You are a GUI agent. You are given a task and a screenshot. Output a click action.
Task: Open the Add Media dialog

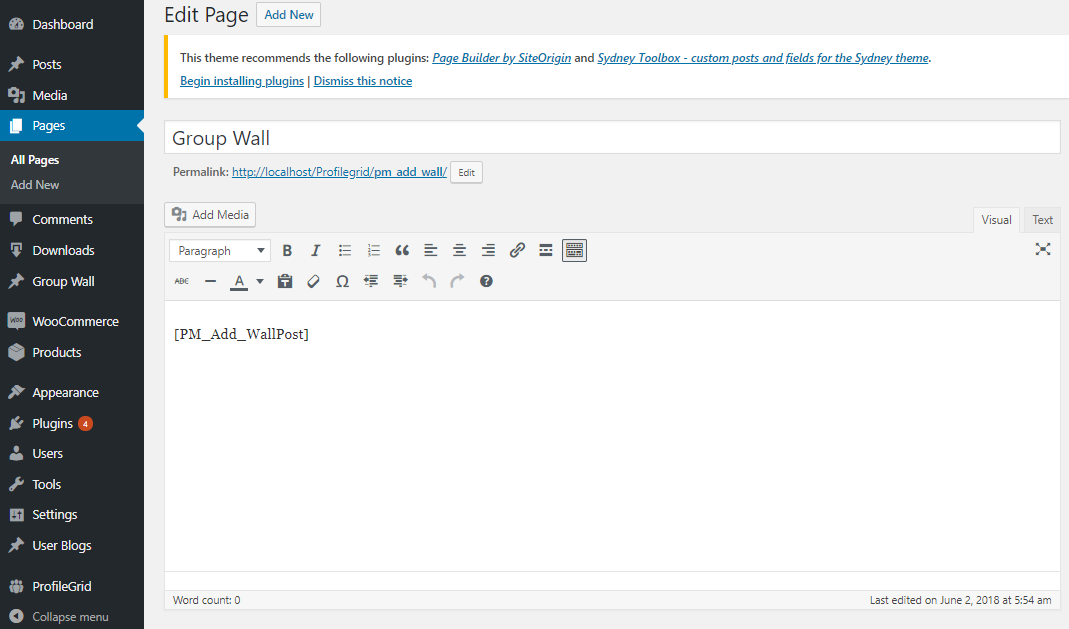click(x=209, y=214)
